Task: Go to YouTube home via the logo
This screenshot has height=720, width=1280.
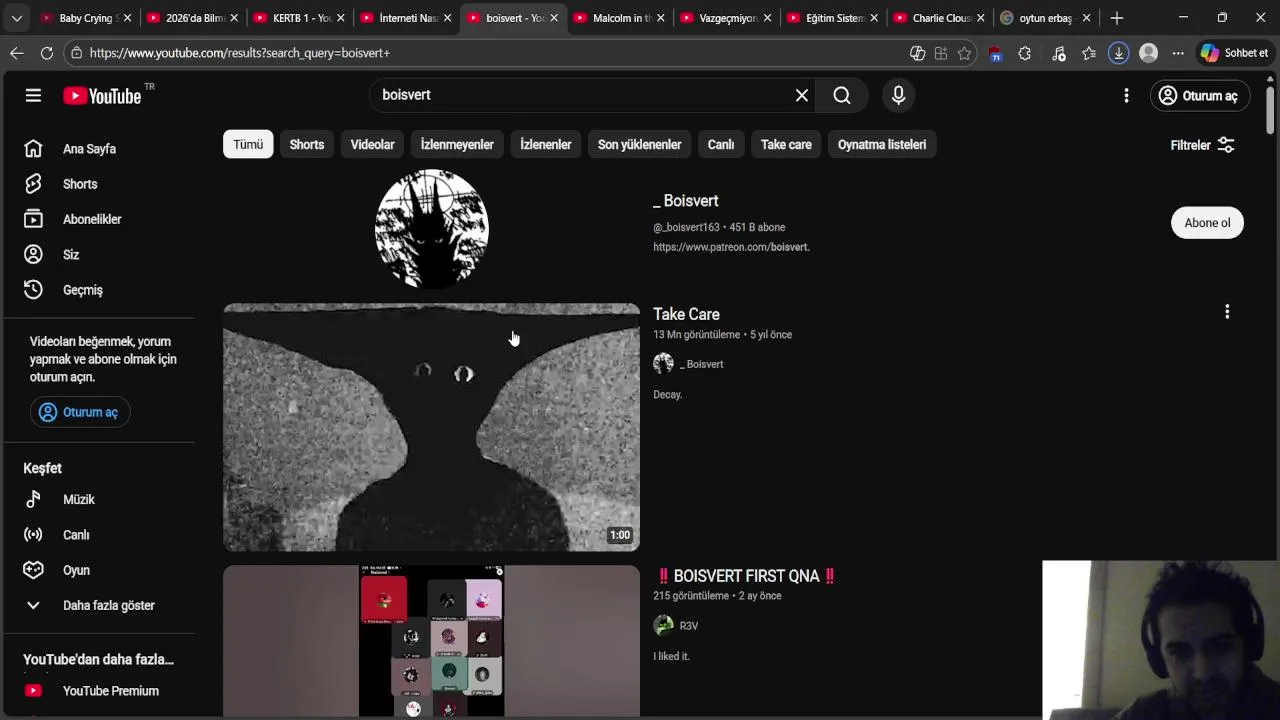Action: click(102, 96)
